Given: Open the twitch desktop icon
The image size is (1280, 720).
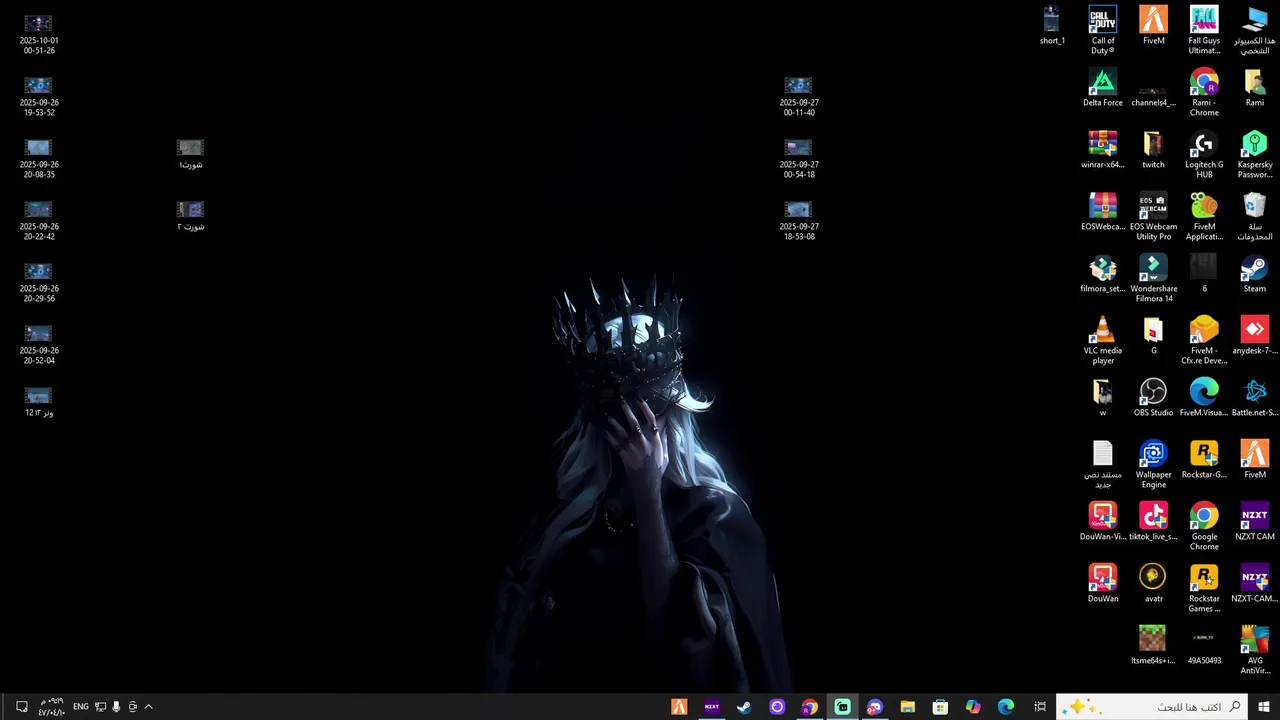Looking at the screenshot, I should [1153, 150].
